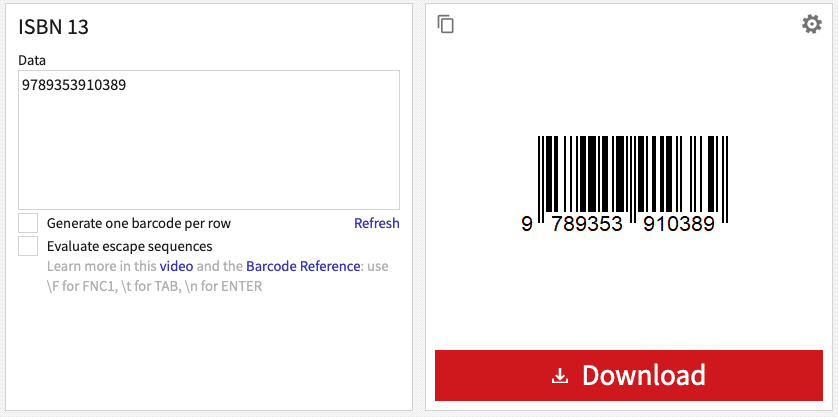Click the Data field label
The image size is (838, 417).
click(x=32, y=60)
